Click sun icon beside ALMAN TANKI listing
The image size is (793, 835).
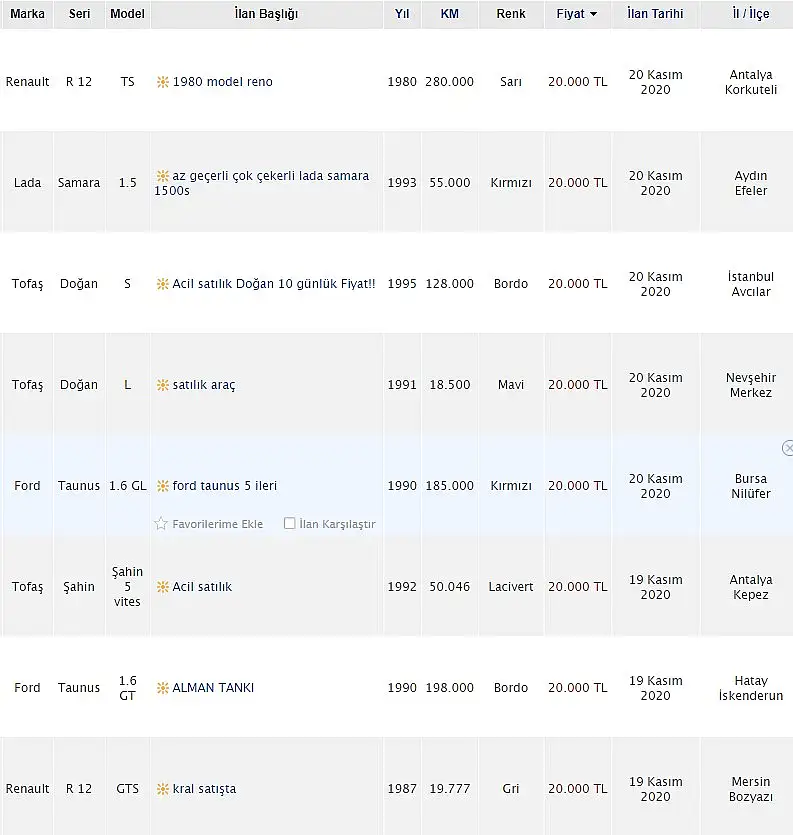[162, 687]
